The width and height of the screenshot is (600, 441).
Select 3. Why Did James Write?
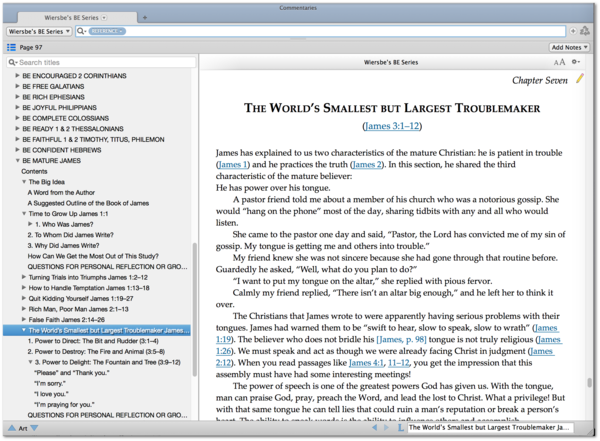[64, 246]
